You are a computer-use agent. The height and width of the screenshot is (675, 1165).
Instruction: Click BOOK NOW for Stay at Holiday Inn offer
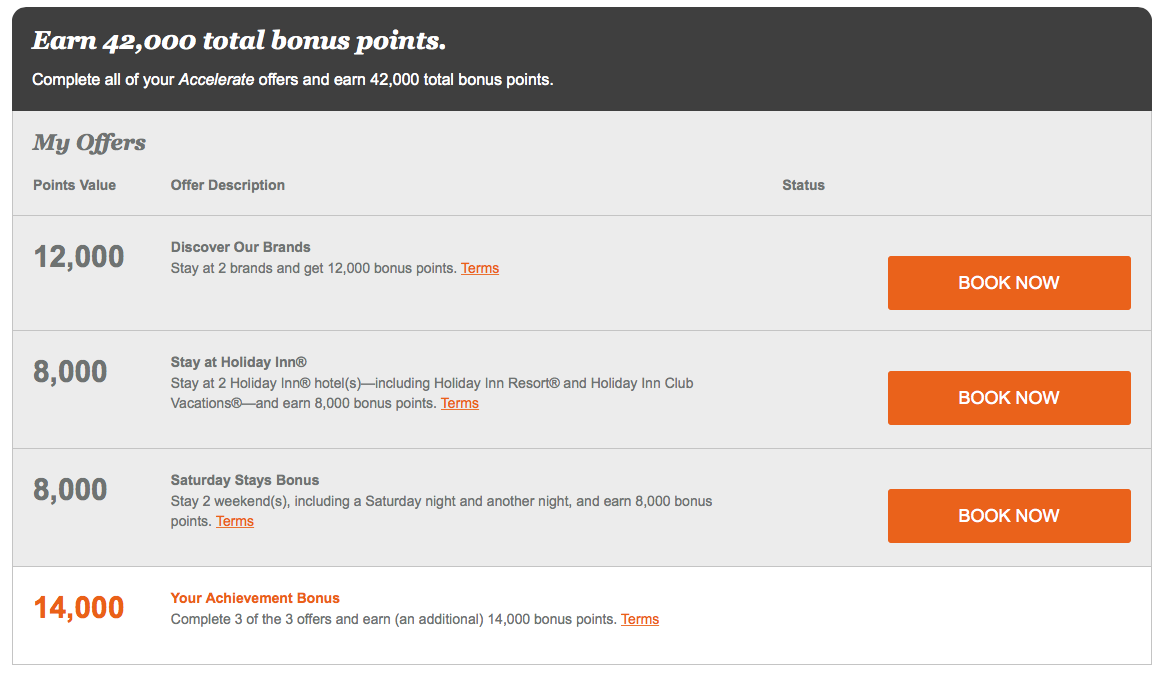[x=1009, y=398]
